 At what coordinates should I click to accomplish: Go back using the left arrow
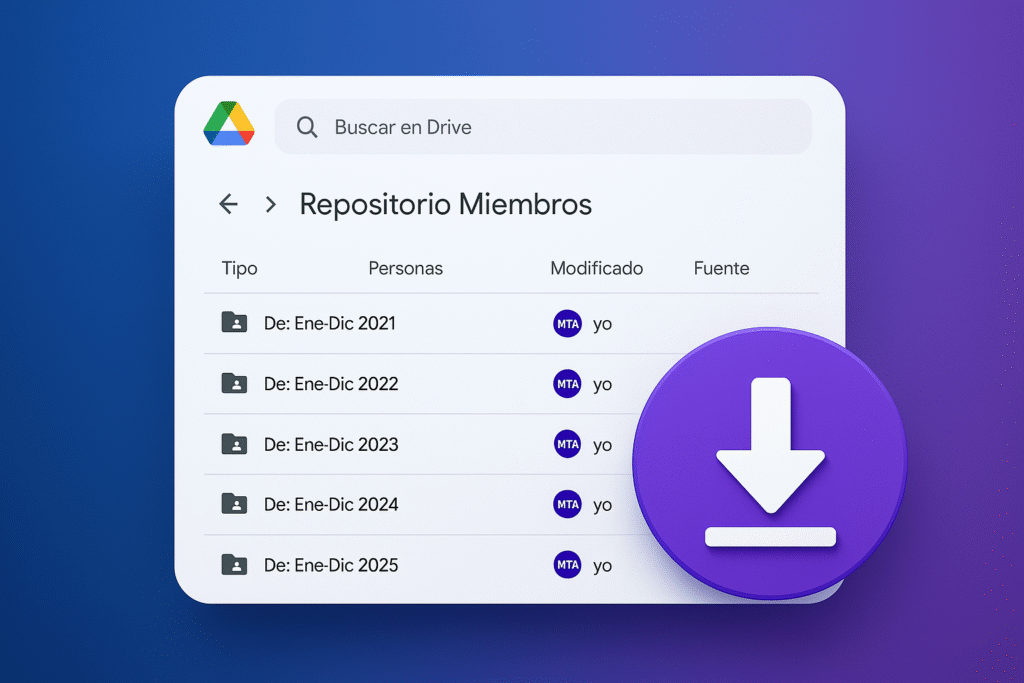pos(228,204)
